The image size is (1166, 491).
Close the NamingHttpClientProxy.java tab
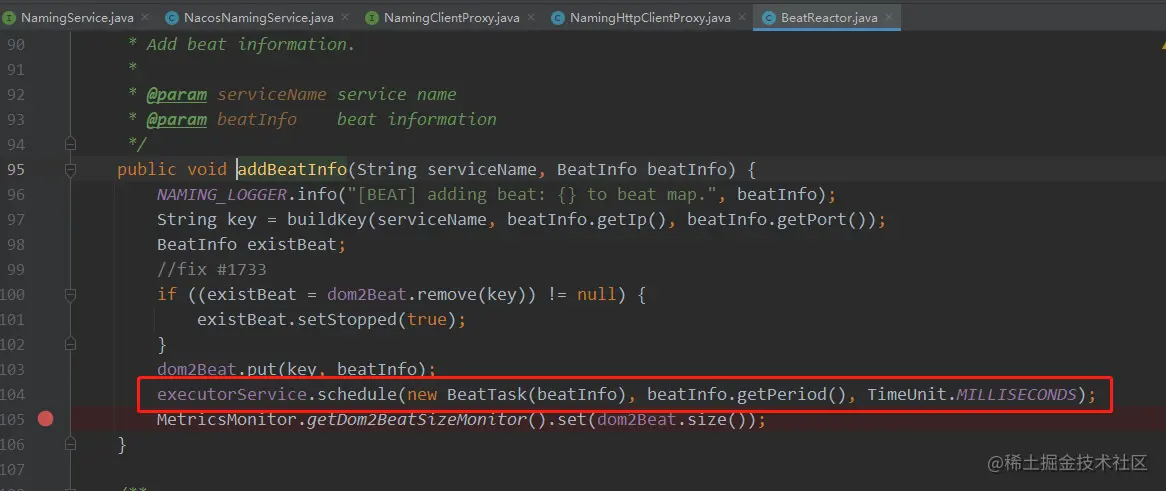click(741, 17)
